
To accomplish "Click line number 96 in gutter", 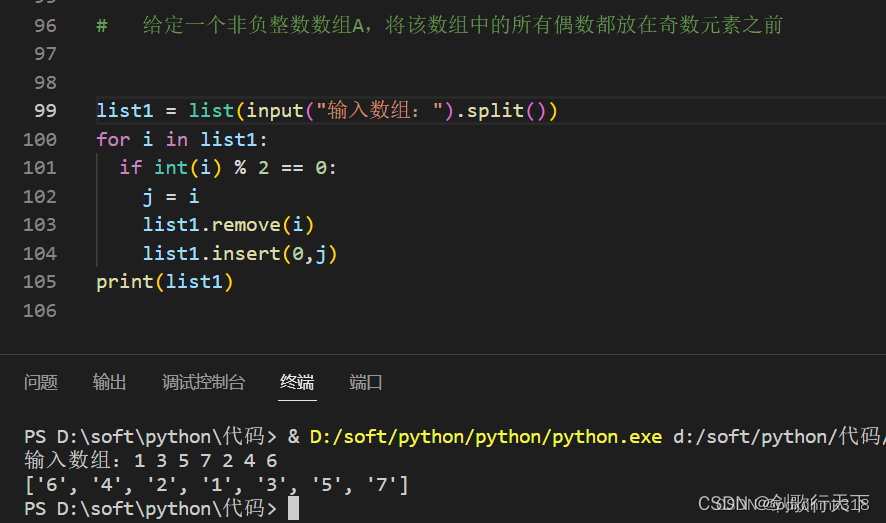I will (x=45, y=25).
